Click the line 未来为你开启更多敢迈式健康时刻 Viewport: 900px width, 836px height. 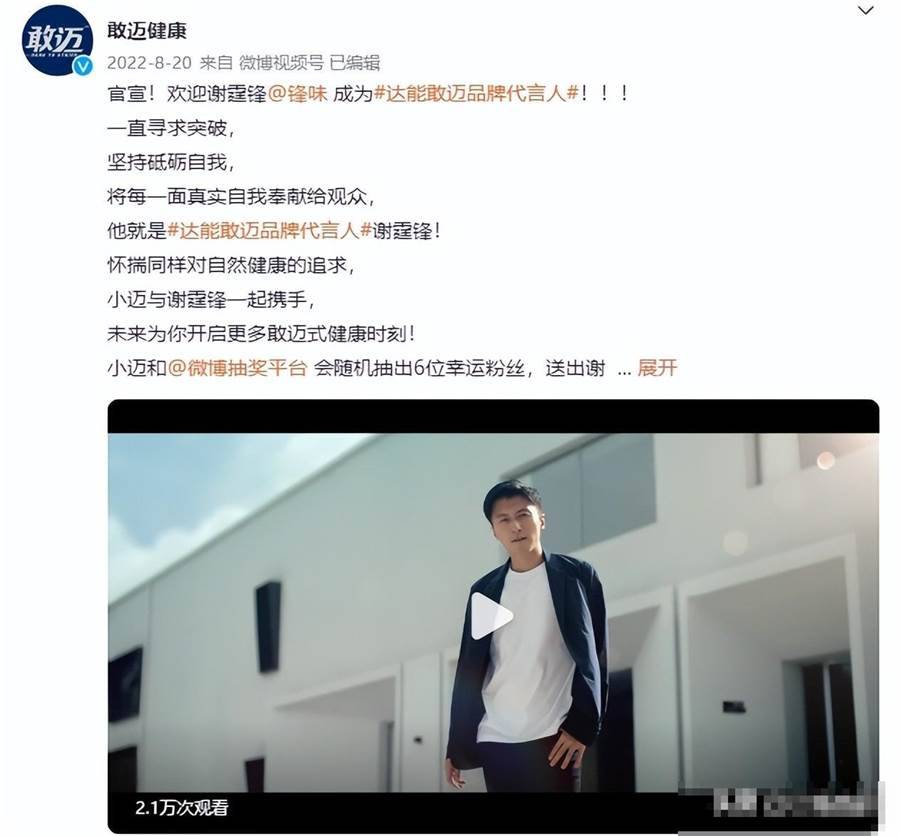[x=261, y=334]
